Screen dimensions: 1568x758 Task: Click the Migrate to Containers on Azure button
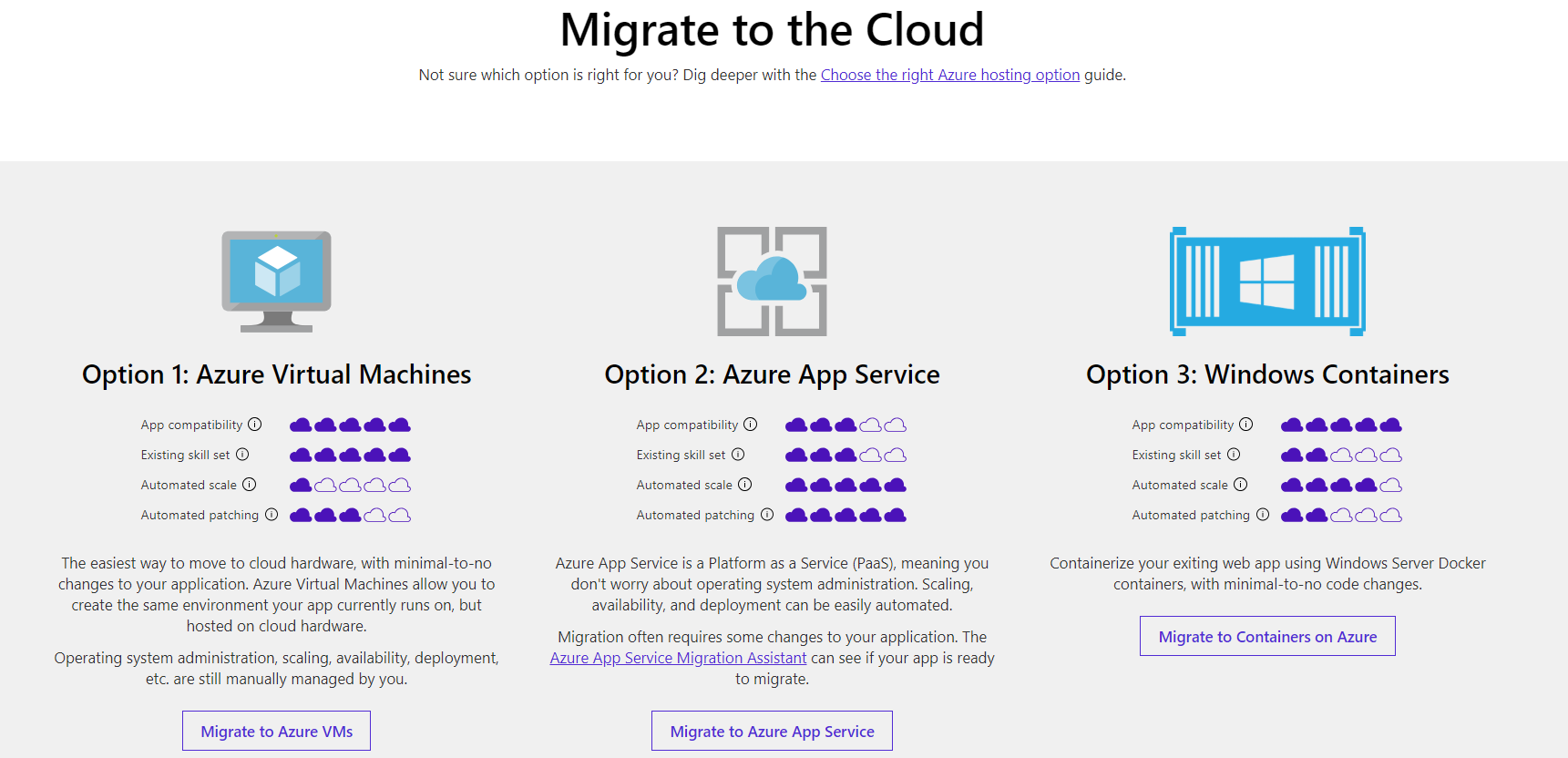click(x=1267, y=636)
